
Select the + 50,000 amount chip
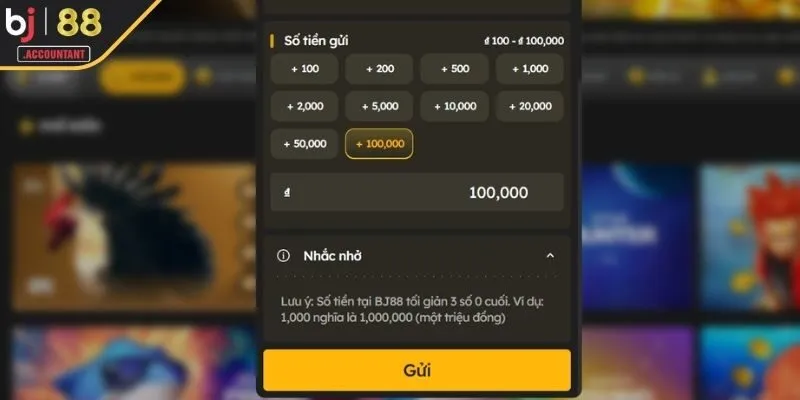305,144
